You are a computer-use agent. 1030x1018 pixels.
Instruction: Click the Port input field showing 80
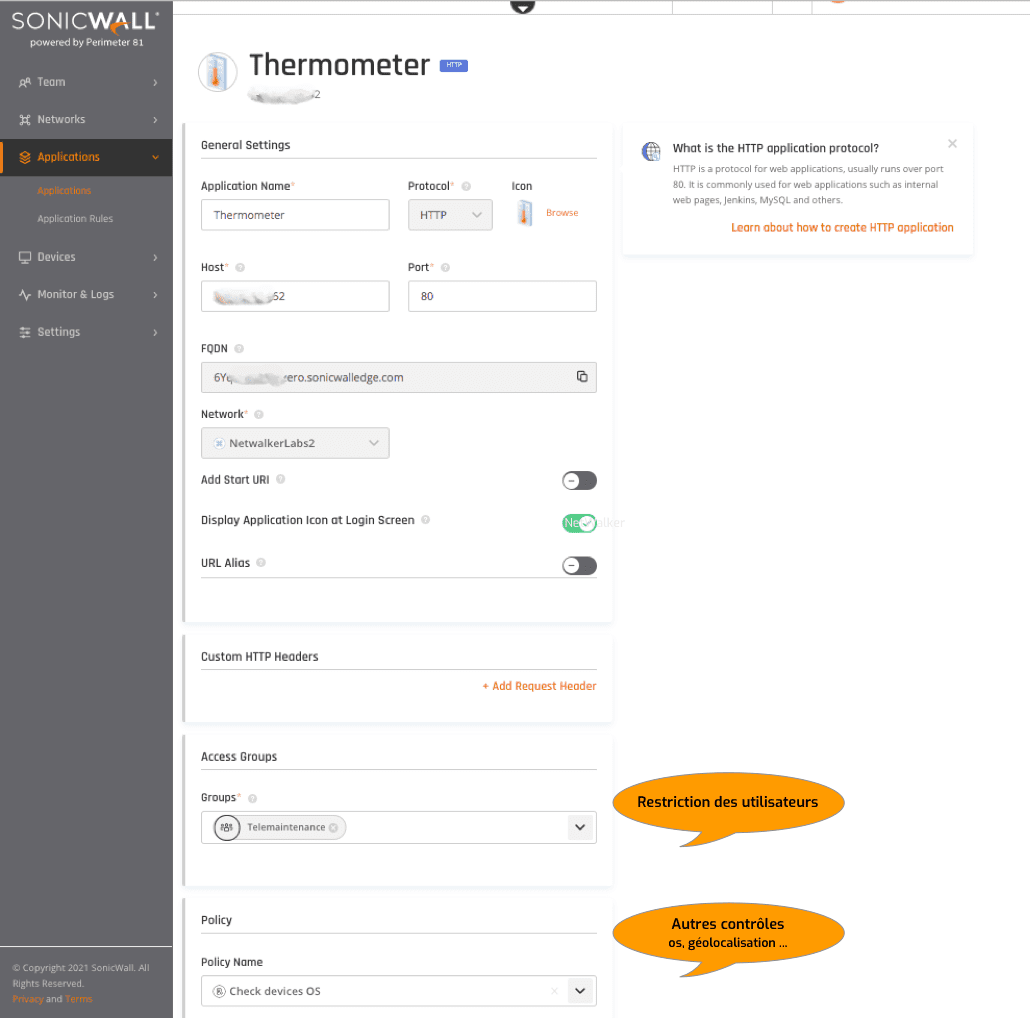pos(502,296)
